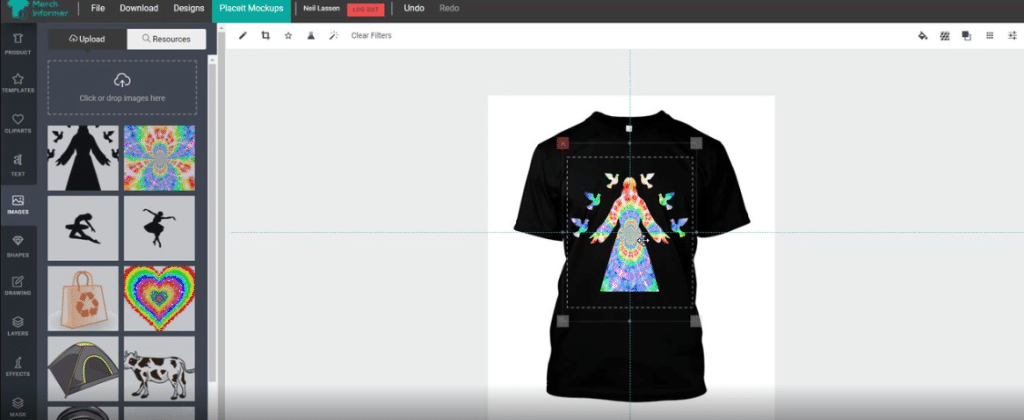
Task: Click the magic wand icon
Action: point(333,35)
